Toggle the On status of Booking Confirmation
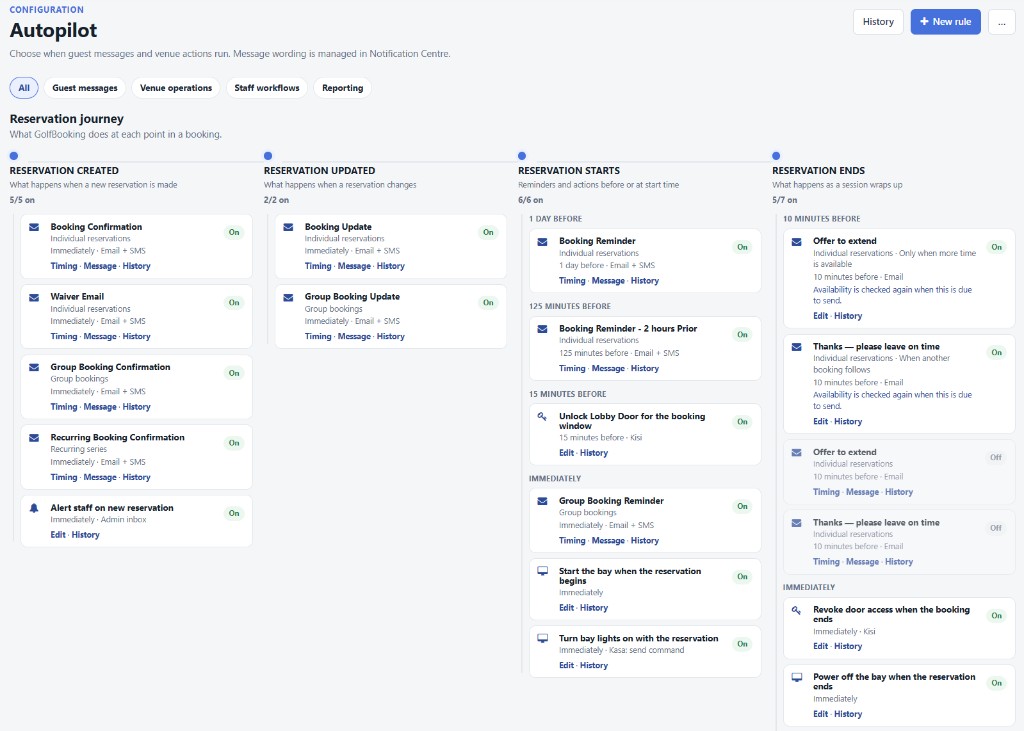1024x731 pixels. pyautogui.click(x=234, y=233)
